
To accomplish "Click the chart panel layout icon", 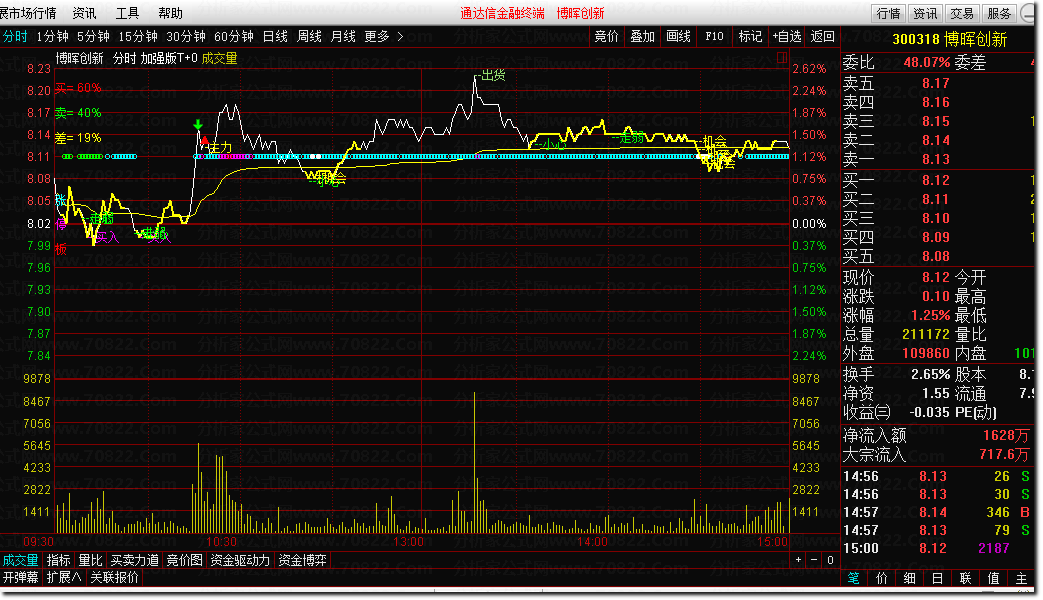I will [782, 58].
